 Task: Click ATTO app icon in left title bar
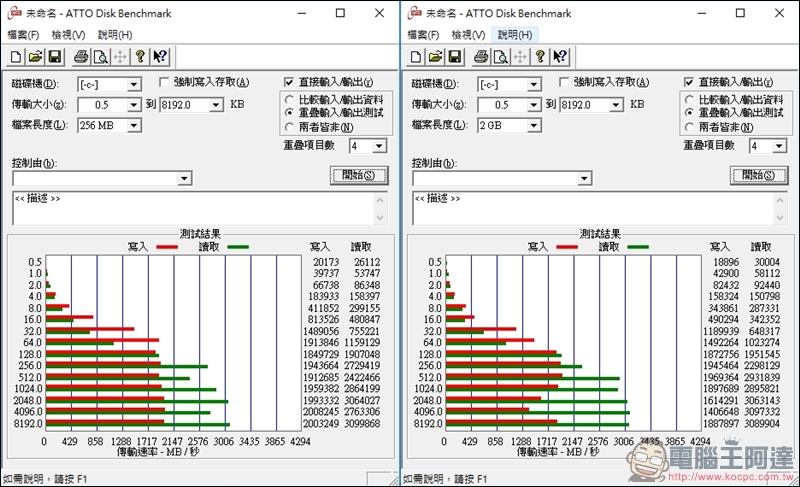tap(15, 13)
